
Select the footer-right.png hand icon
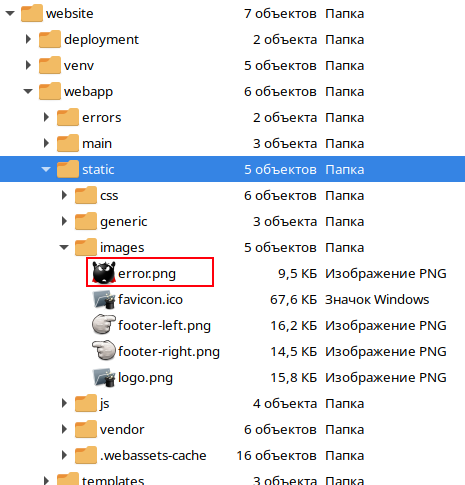click(104, 351)
